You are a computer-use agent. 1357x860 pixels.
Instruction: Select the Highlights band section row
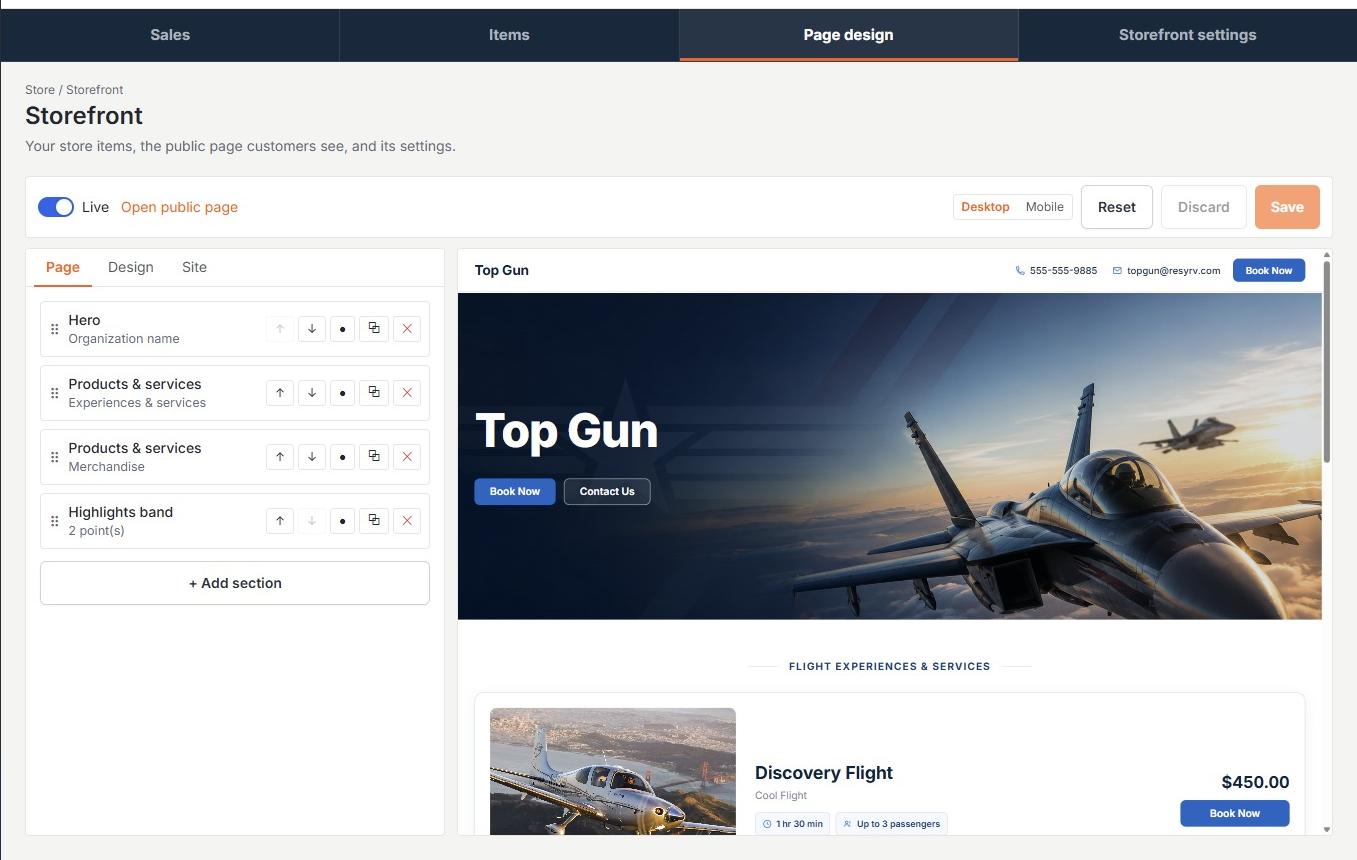pos(235,521)
